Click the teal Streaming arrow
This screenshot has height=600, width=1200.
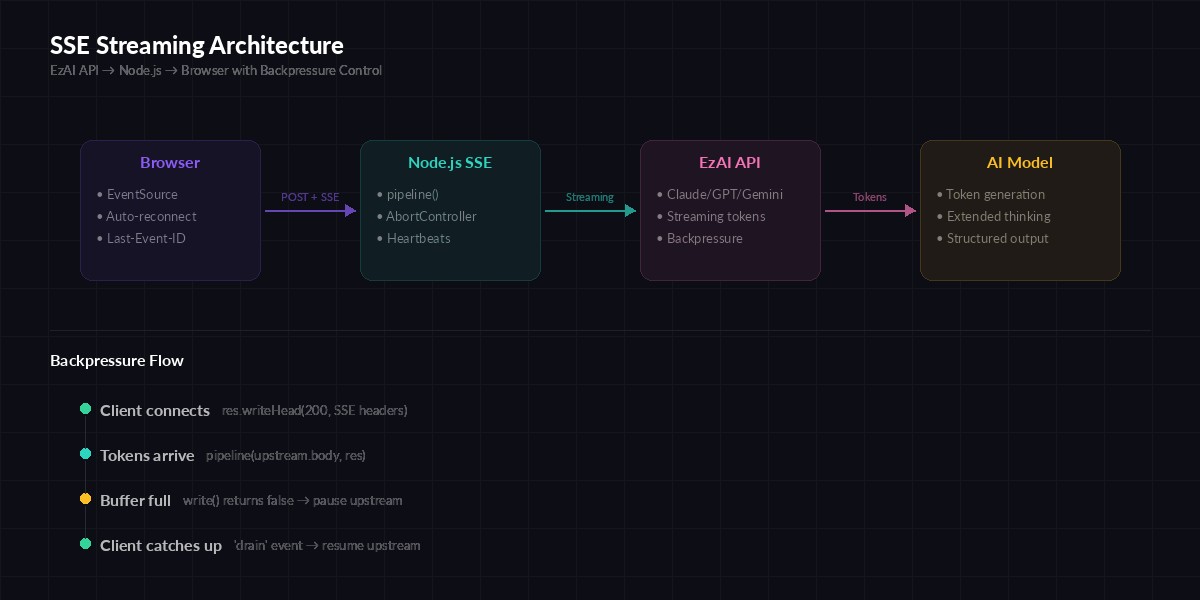(x=589, y=210)
